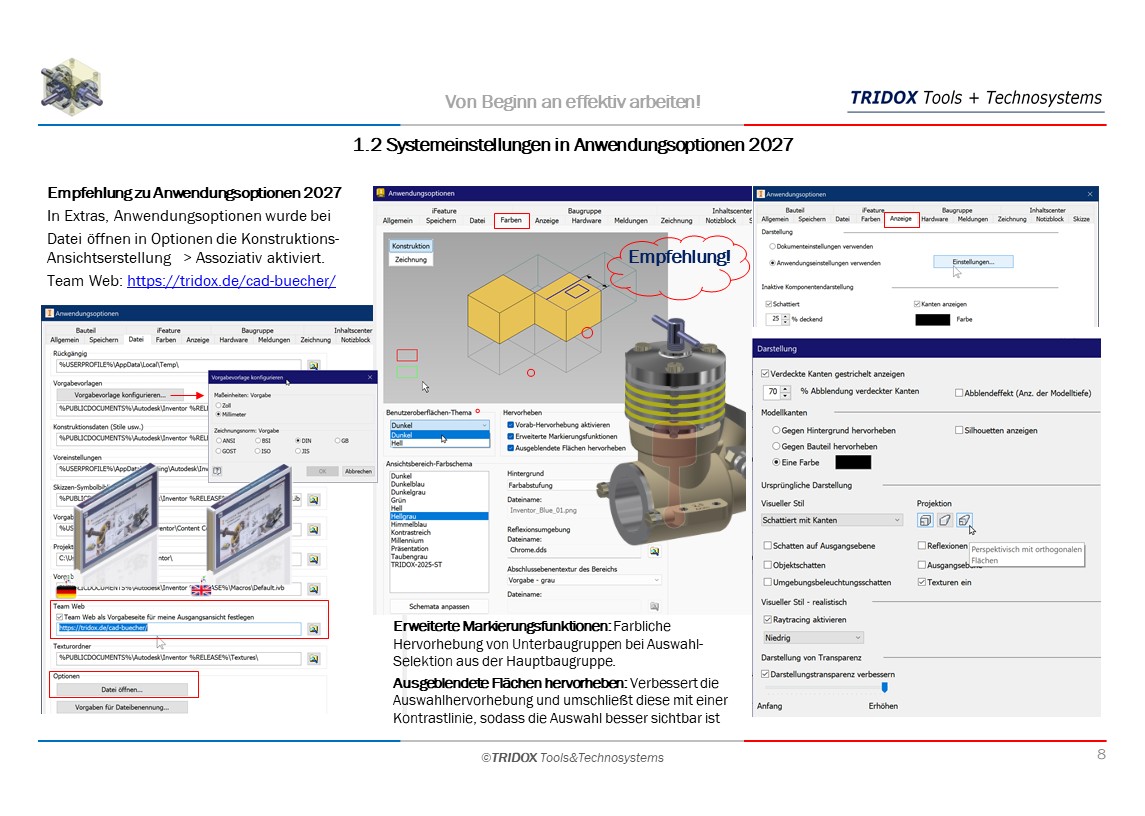Click browse icon beside Team Web URL field
Image resolution: width=1145 pixels, height=816 pixels.
314,629
